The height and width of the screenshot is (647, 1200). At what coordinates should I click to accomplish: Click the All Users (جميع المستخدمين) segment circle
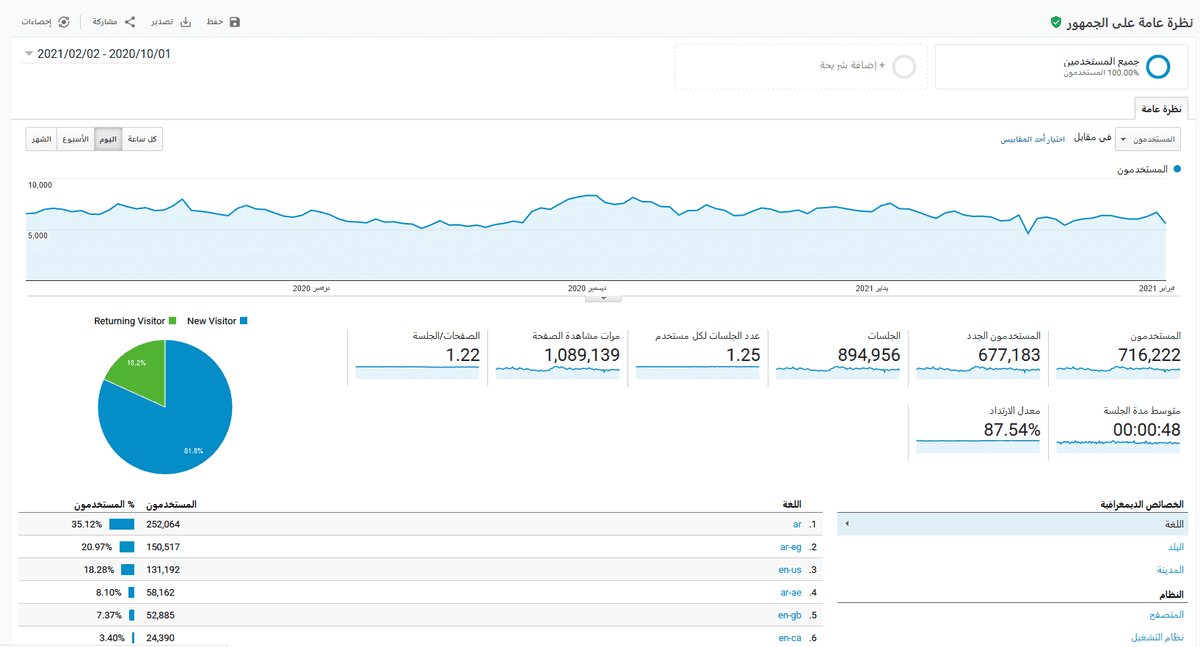1157,67
